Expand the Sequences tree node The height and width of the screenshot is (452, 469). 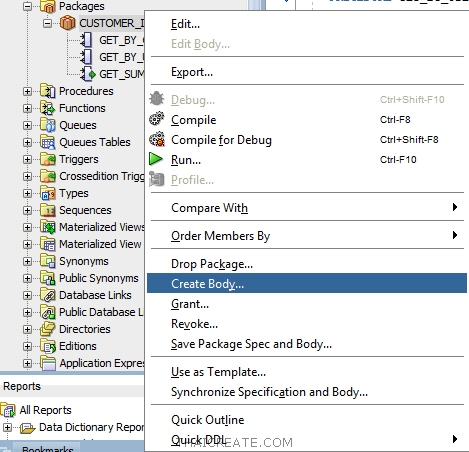[28, 210]
